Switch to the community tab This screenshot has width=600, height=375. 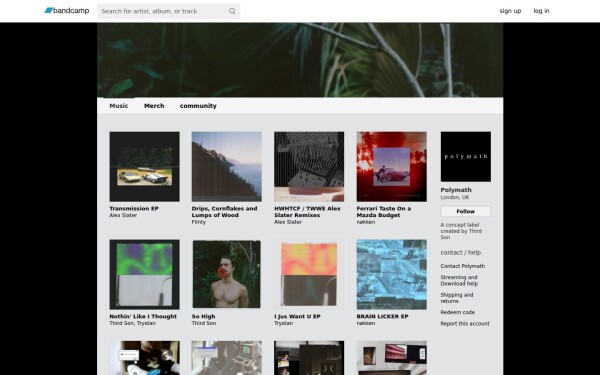click(198, 106)
